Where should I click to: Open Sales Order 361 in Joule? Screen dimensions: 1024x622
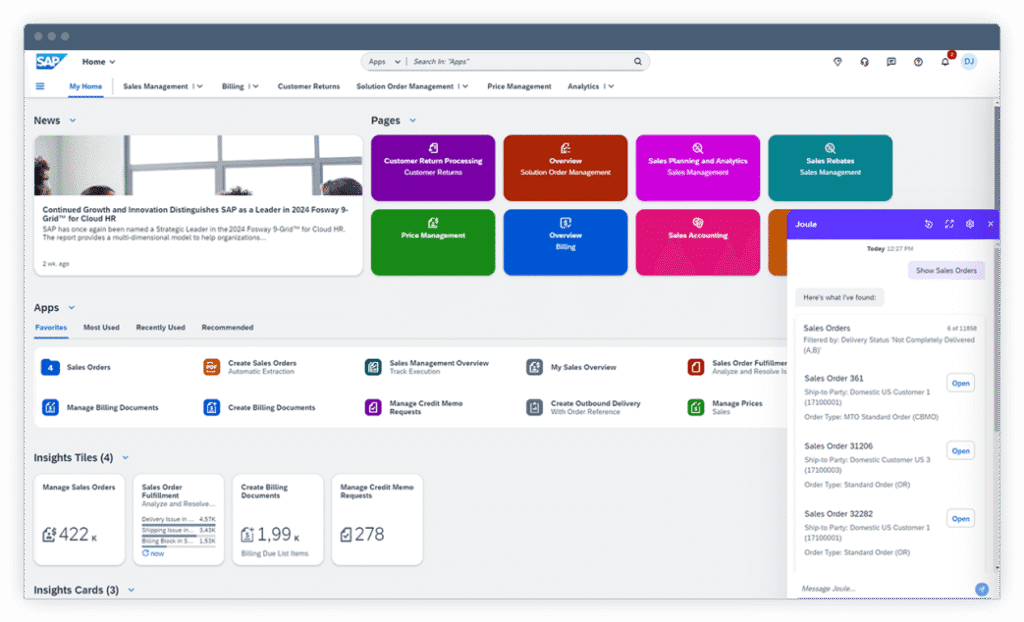(960, 383)
